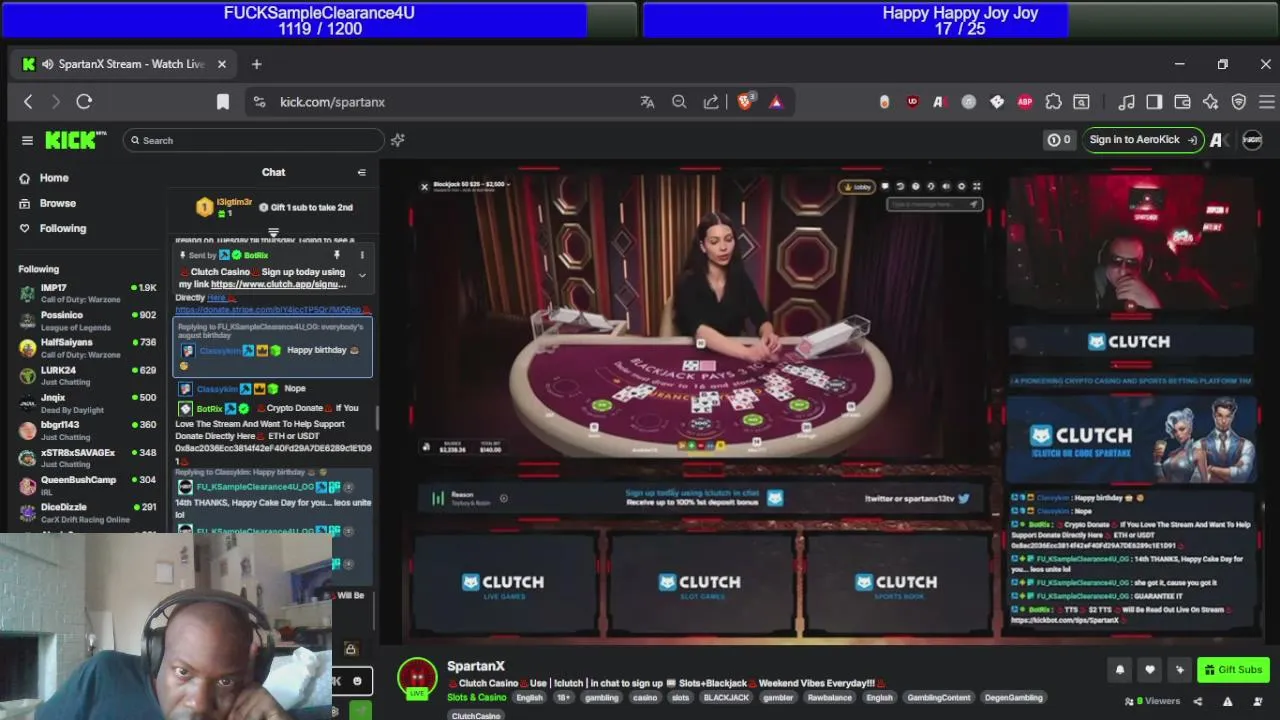Share the stream icon
Image resolution: width=1280 pixels, height=720 pixels.
click(x=1198, y=701)
